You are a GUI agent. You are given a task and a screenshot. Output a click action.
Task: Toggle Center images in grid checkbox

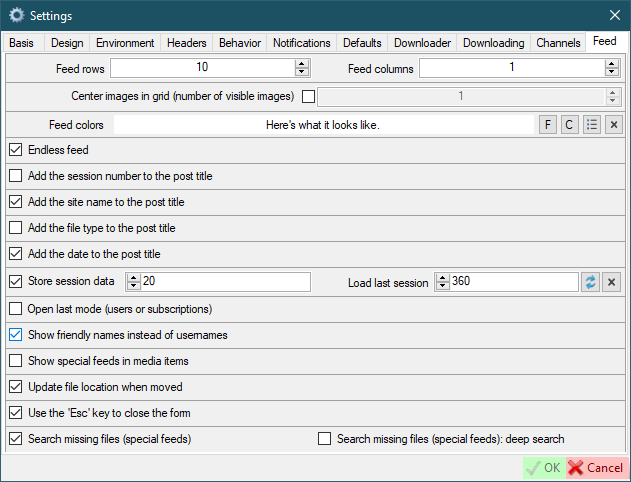tap(308, 97)
